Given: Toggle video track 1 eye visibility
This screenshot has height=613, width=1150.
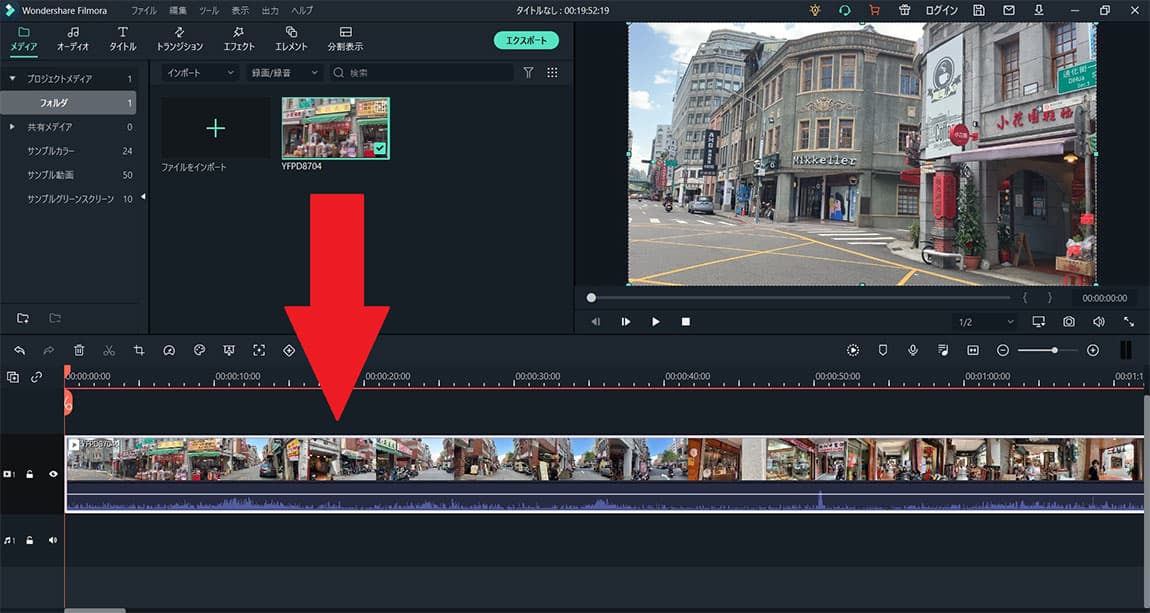Looking at the screenshot, I should point(53,474).
